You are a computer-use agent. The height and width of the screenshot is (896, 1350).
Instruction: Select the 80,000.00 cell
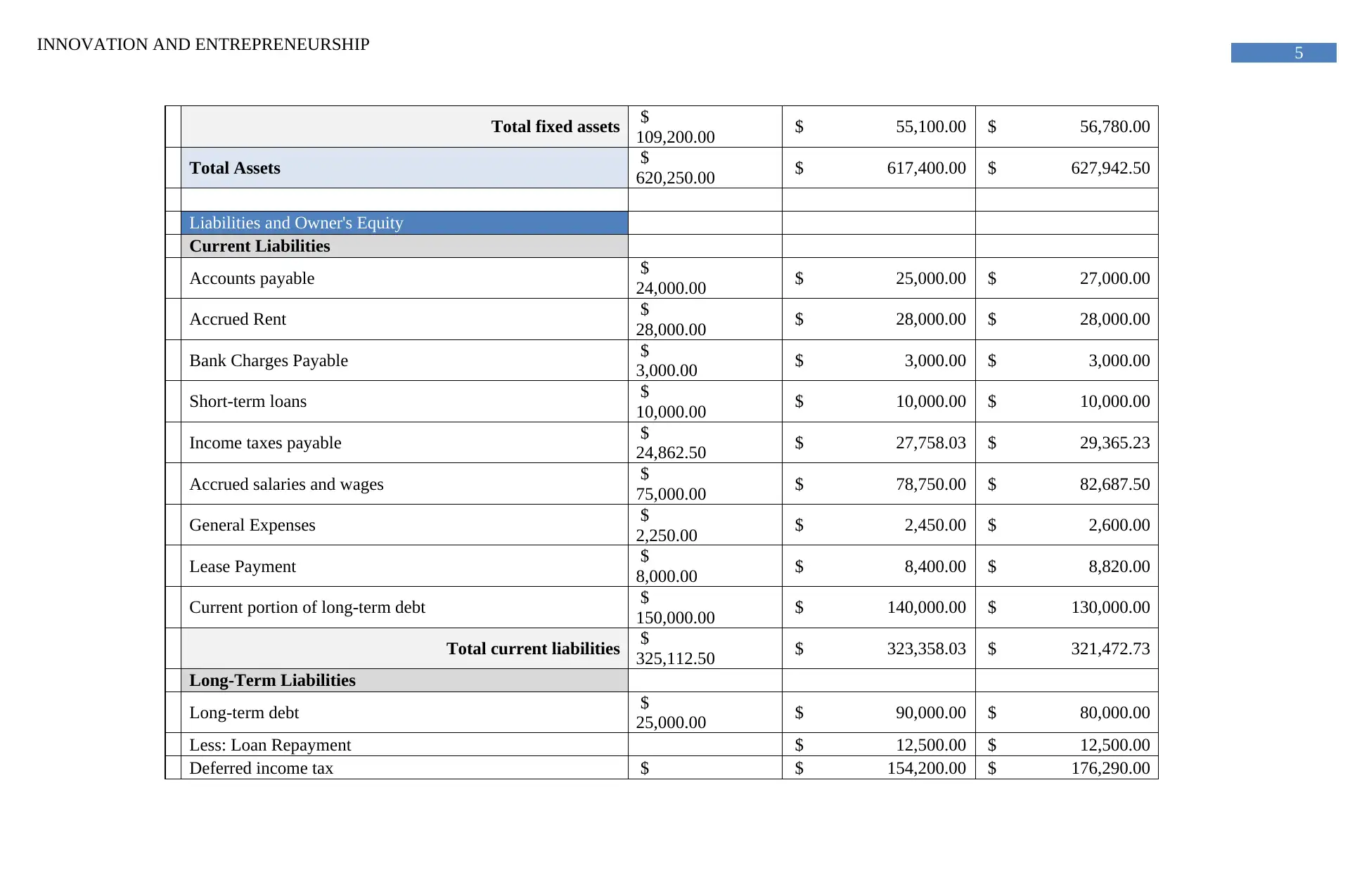tap(1067, 713)
